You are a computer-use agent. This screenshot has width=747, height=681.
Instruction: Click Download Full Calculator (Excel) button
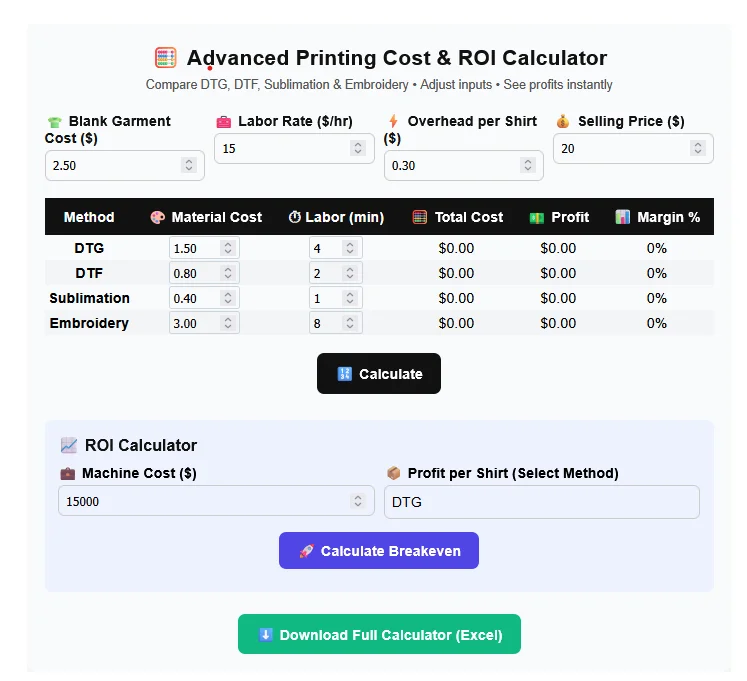click(x=379, y=635)
